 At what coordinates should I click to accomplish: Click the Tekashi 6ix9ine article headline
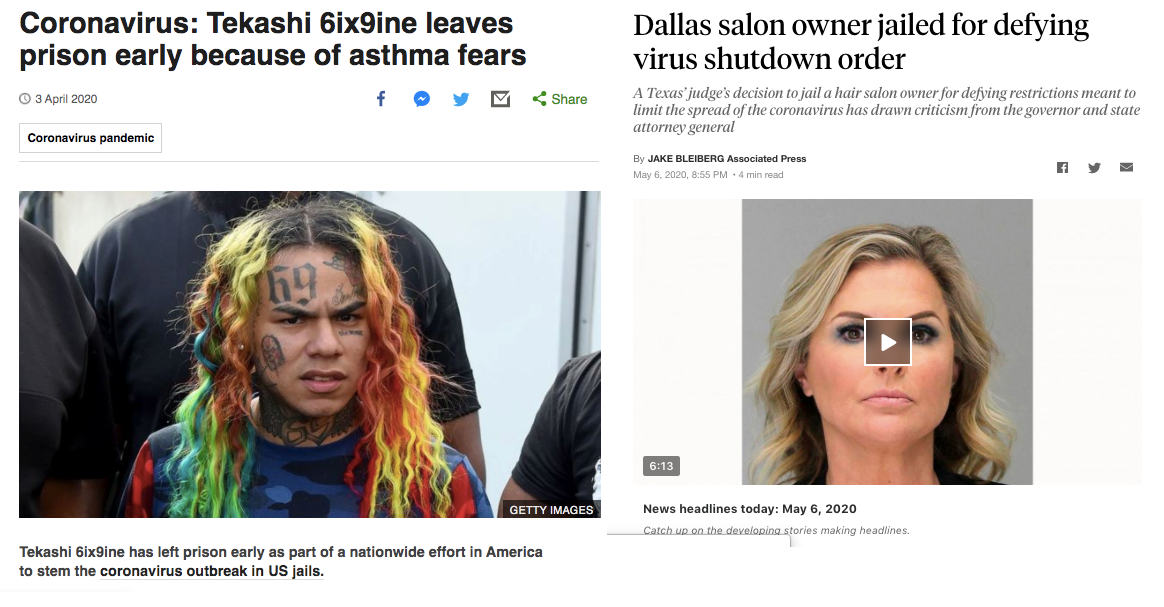coord(272,39)
